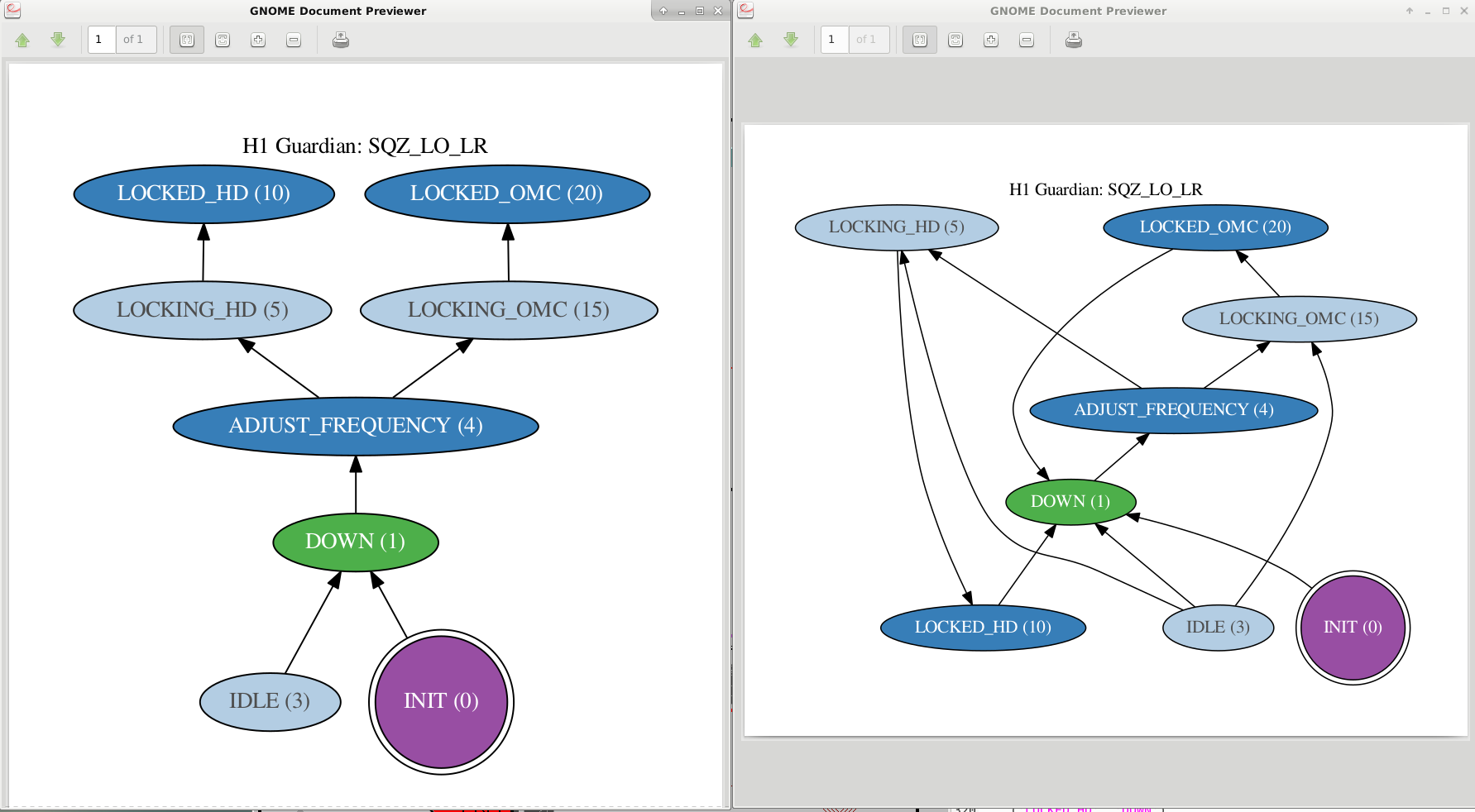Go to previous page in right previewer window

point(755,40)
